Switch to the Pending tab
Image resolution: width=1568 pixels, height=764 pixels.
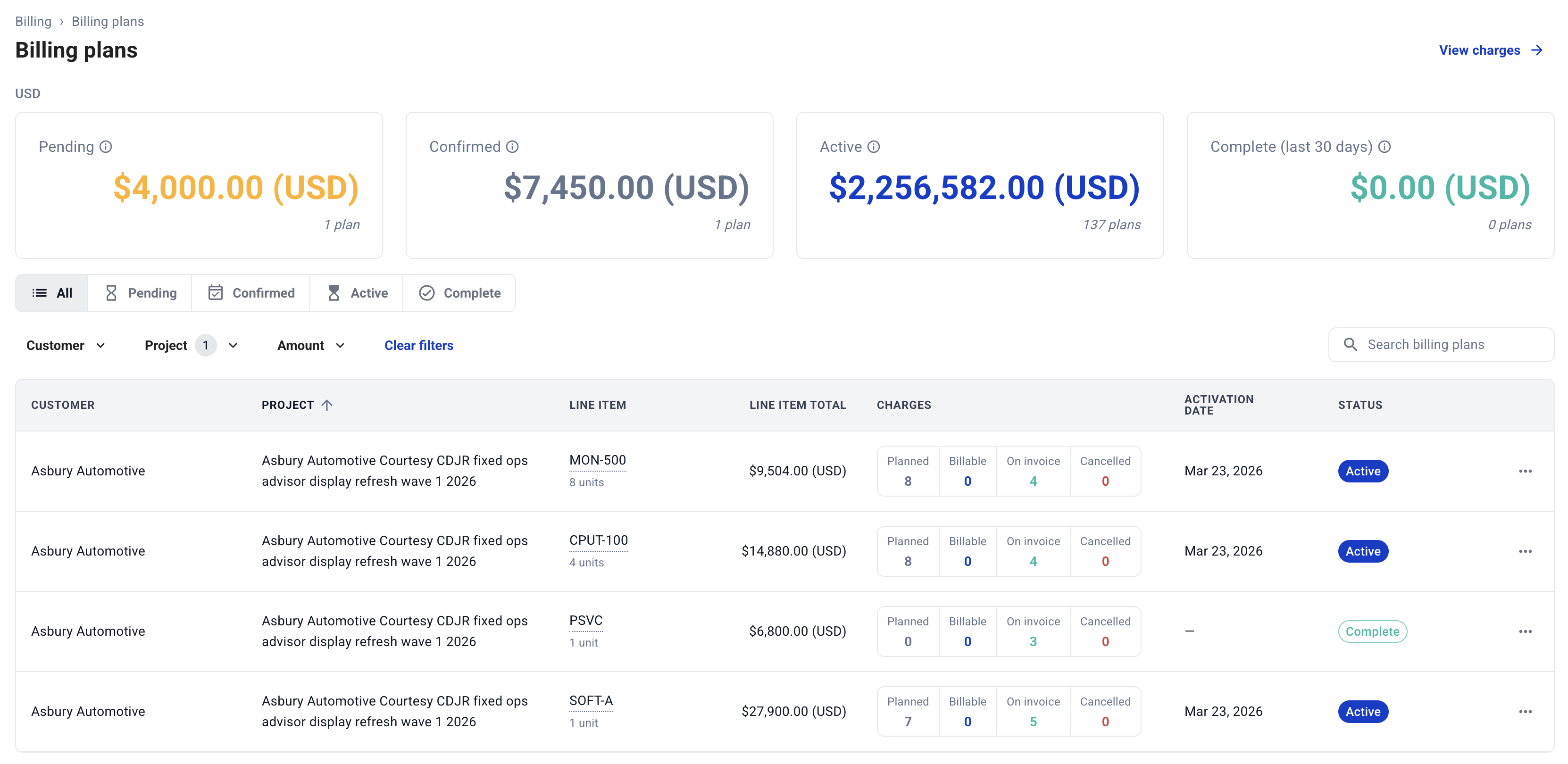pyautogui.click(x=140, y=293)
